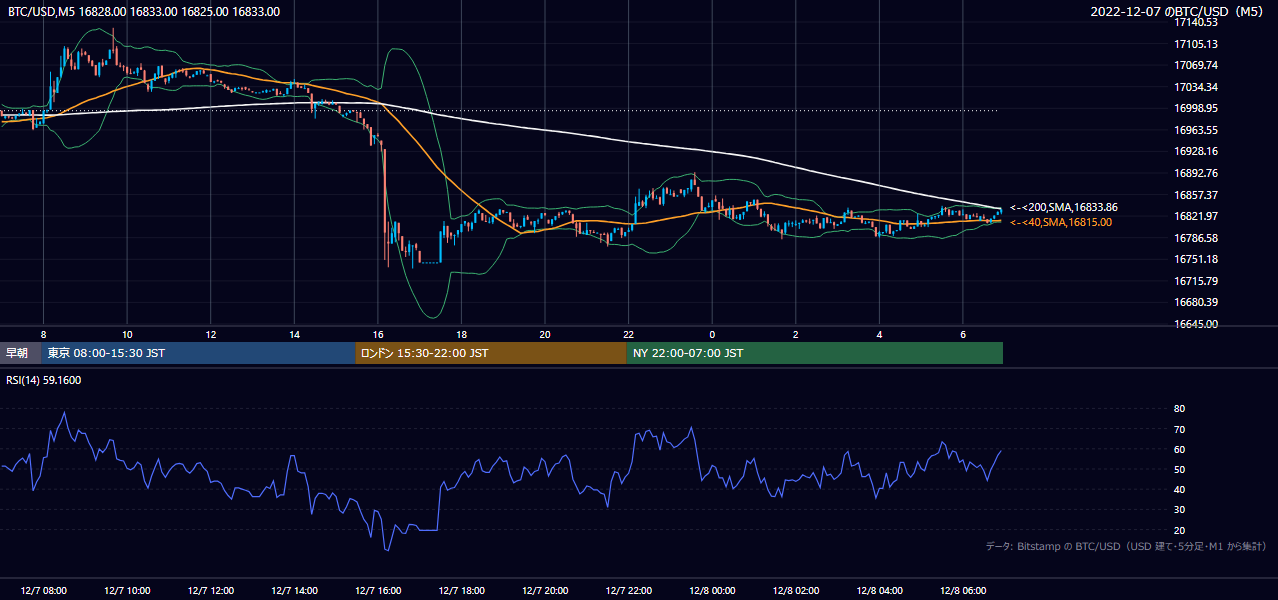Click the 12/7 18:00 date label
This screenshot has height=600, width=1278.
tap(461, 590)
